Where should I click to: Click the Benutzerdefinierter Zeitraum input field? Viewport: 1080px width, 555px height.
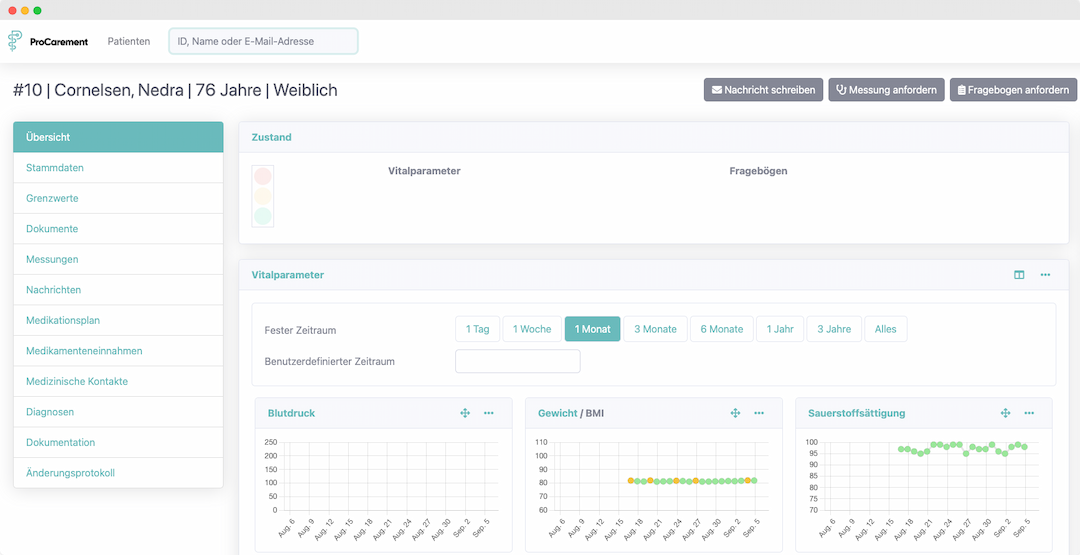tap(517, 361)
